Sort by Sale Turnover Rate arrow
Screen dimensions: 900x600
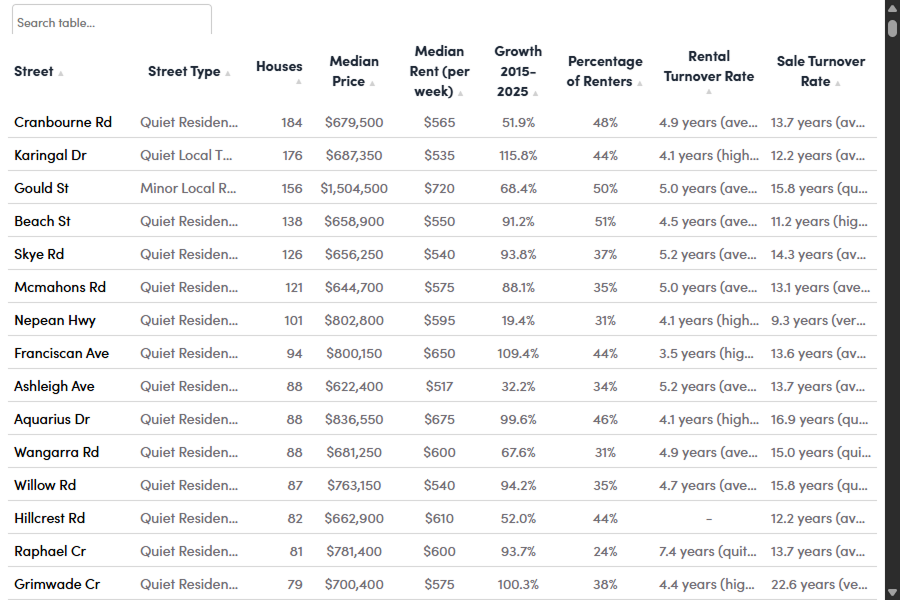point(839,83)
